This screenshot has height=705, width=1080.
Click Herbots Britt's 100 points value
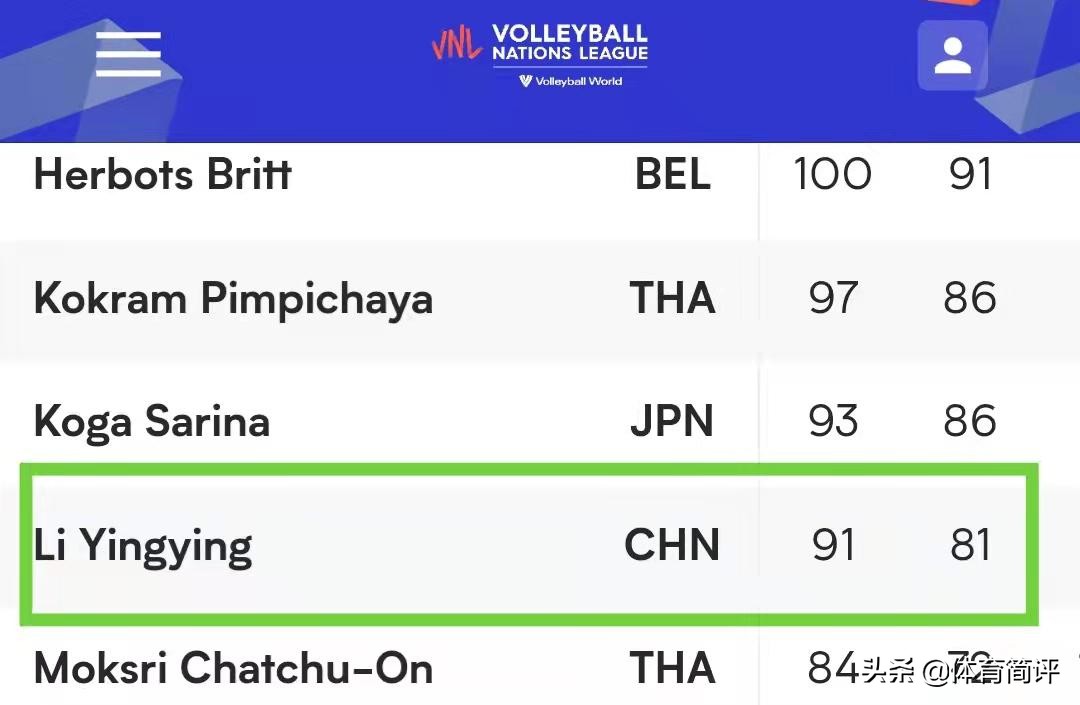click(832, 175)
